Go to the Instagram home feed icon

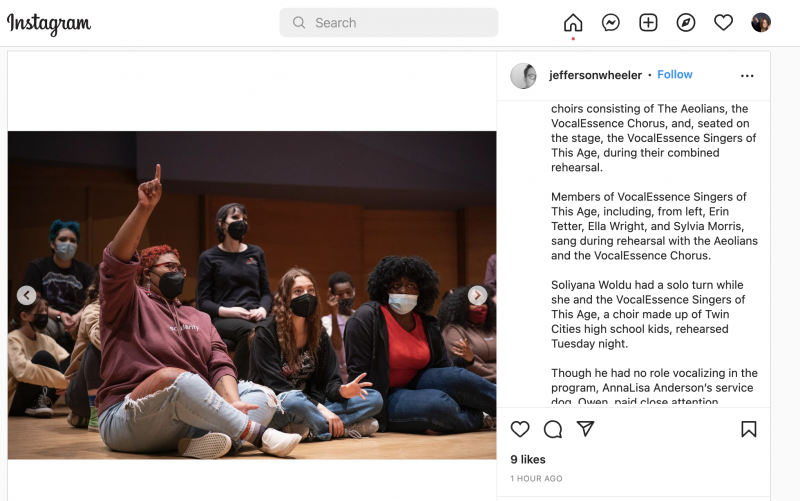tap(573, 22)
